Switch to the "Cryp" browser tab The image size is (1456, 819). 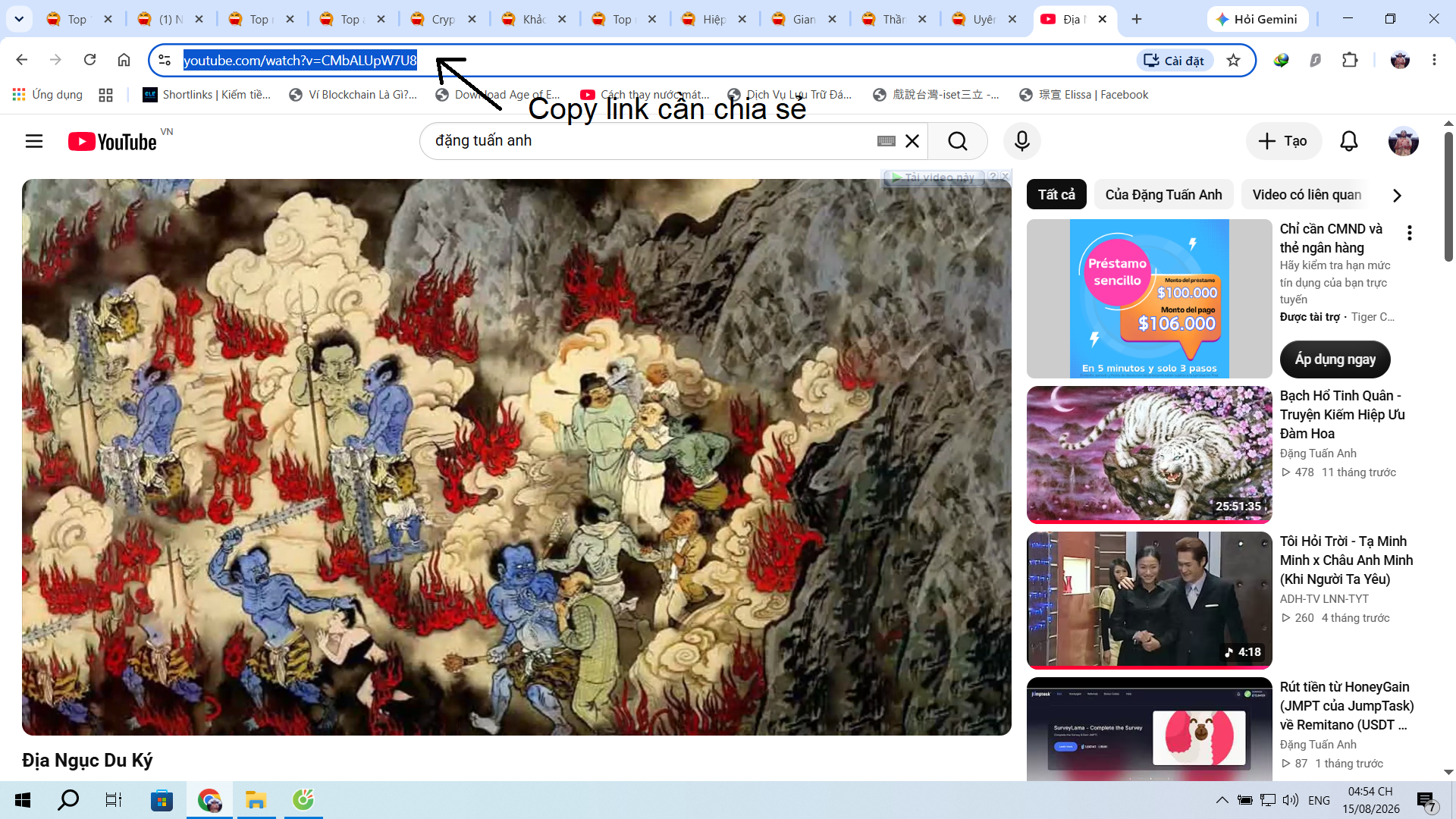[444, 19]
